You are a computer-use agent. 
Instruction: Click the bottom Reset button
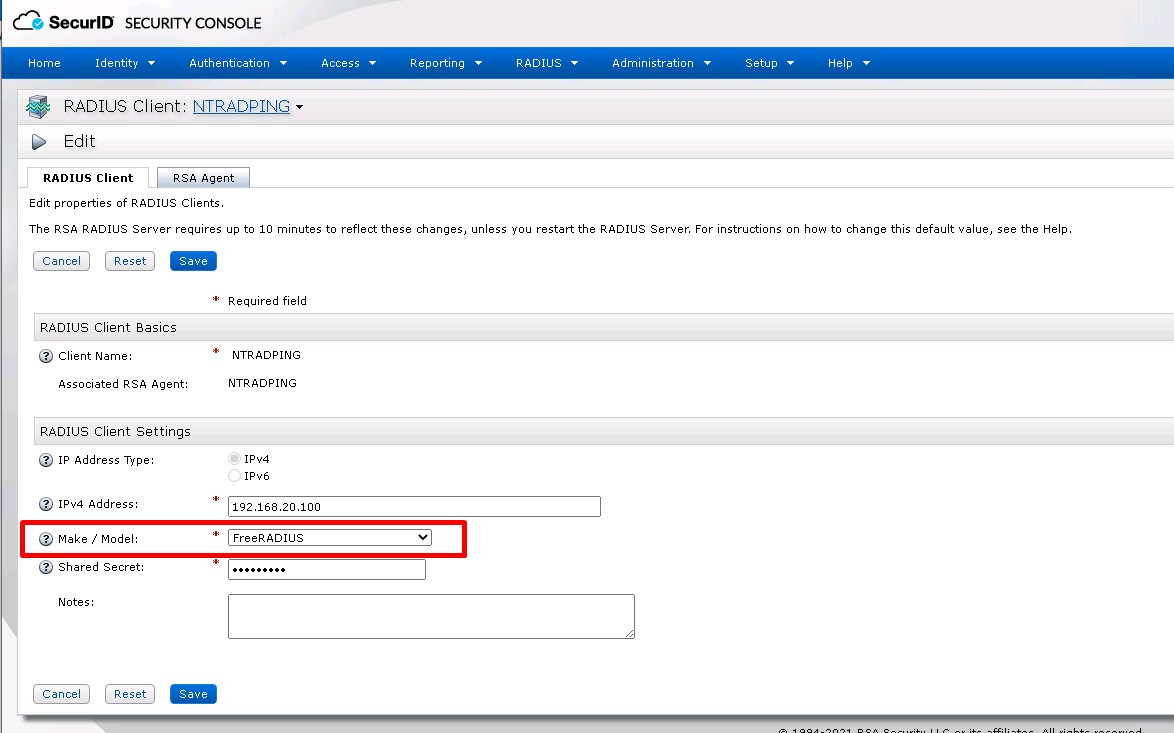click(130, 694)
